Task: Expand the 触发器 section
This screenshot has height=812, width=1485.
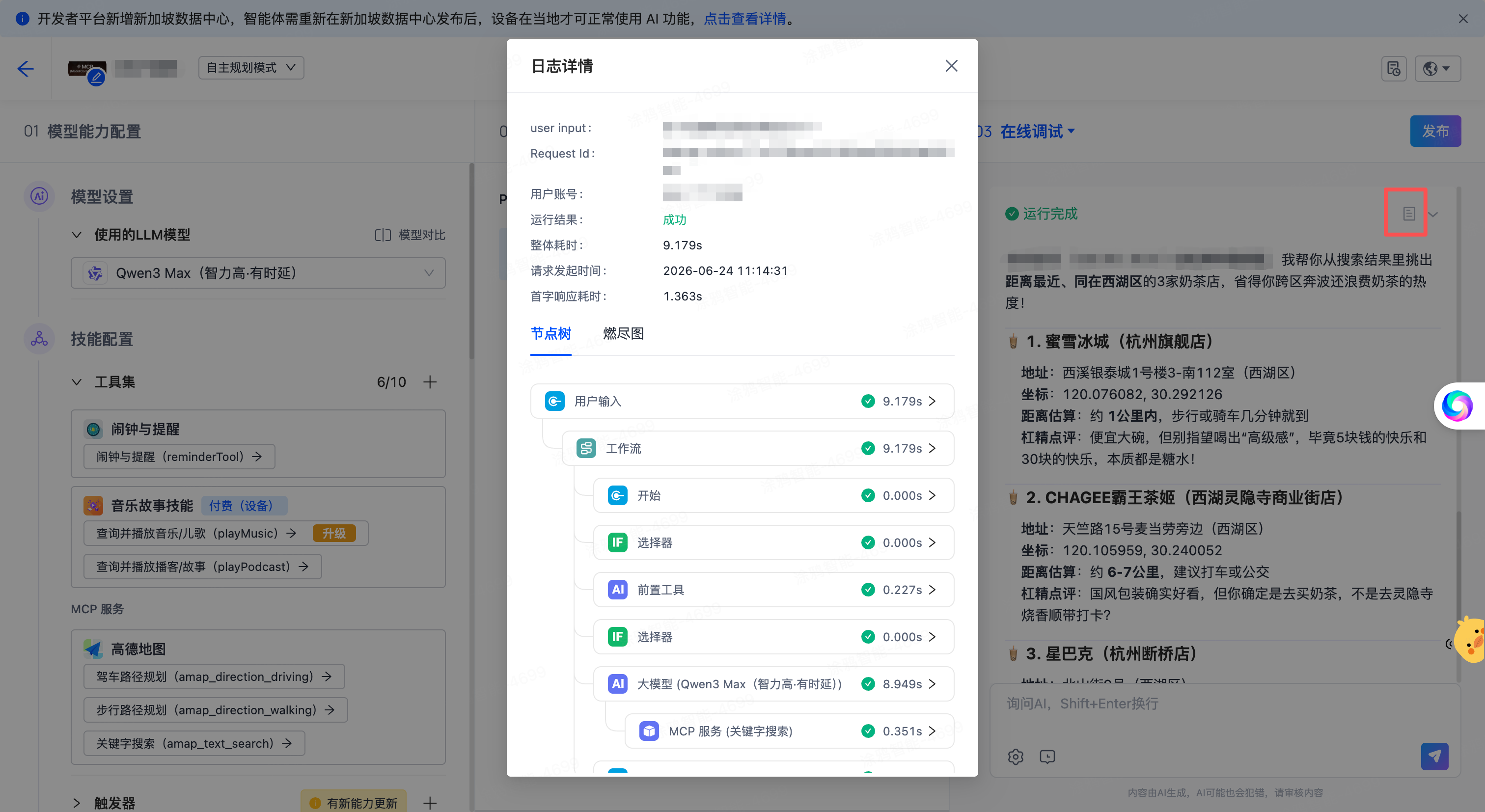Action: (76, 803)
